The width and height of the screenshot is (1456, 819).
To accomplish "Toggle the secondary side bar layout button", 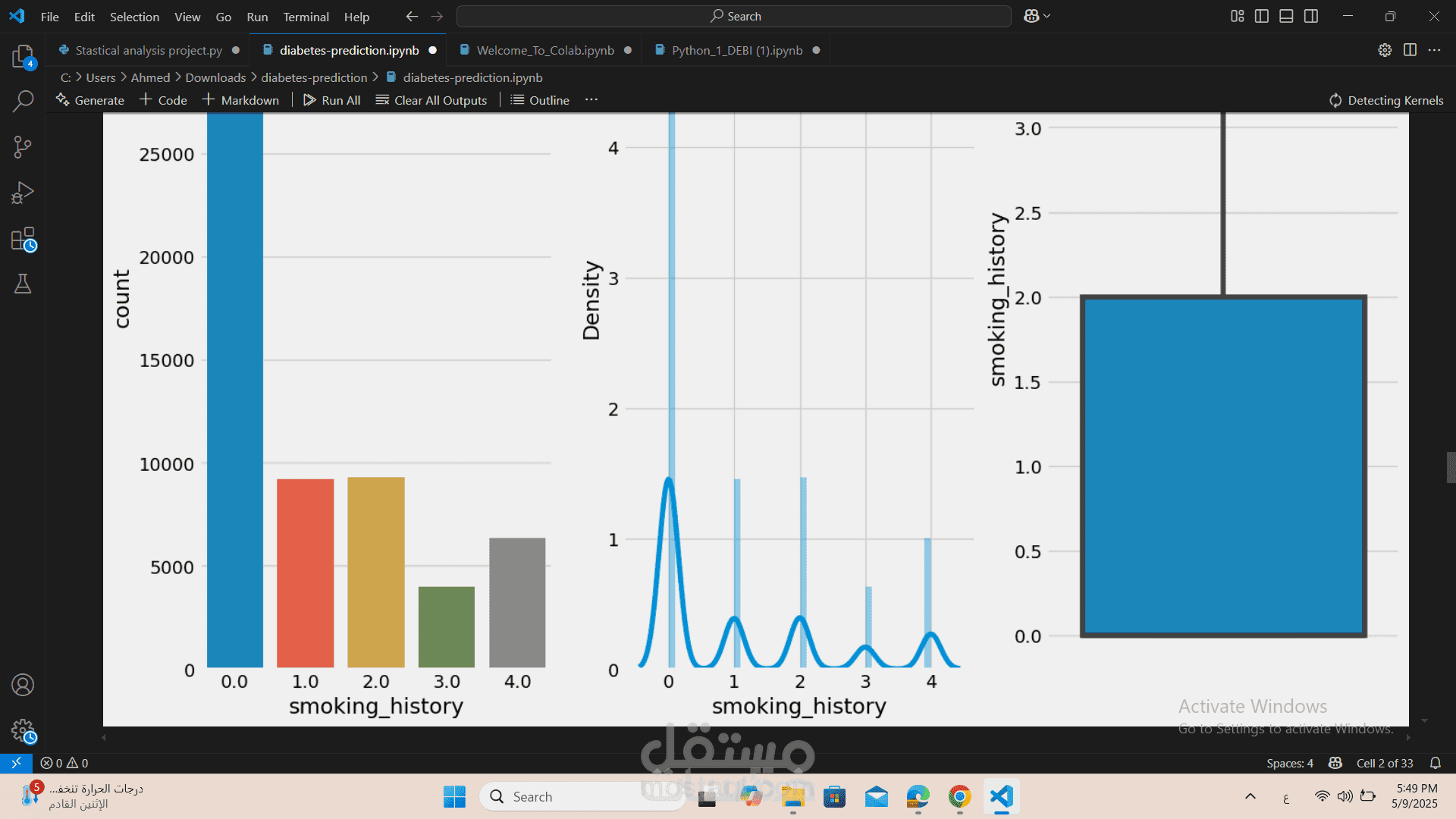I will pyautogui.click(x=1311, y=16).
